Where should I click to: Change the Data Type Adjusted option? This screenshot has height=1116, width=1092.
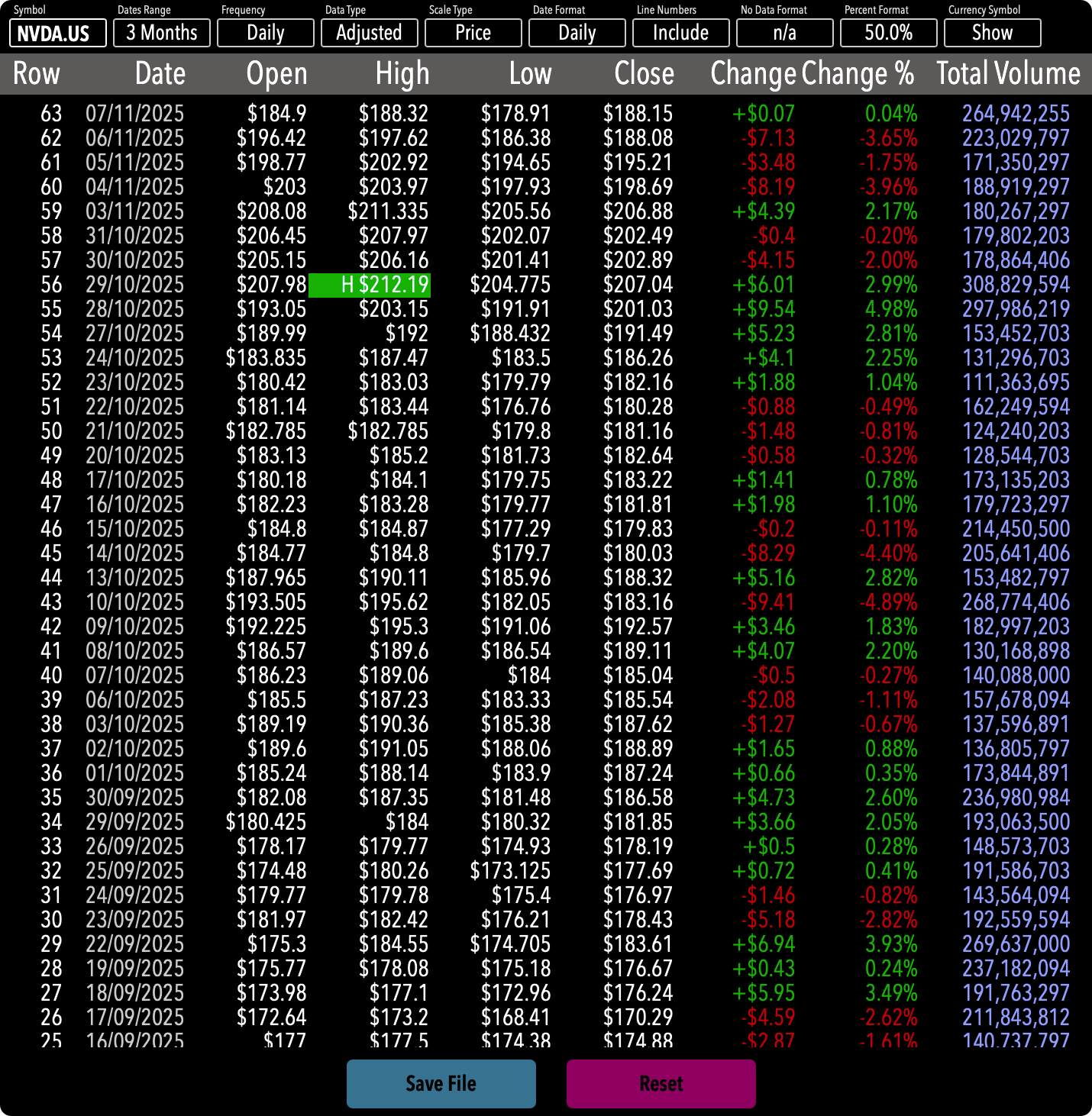point(370,34)
